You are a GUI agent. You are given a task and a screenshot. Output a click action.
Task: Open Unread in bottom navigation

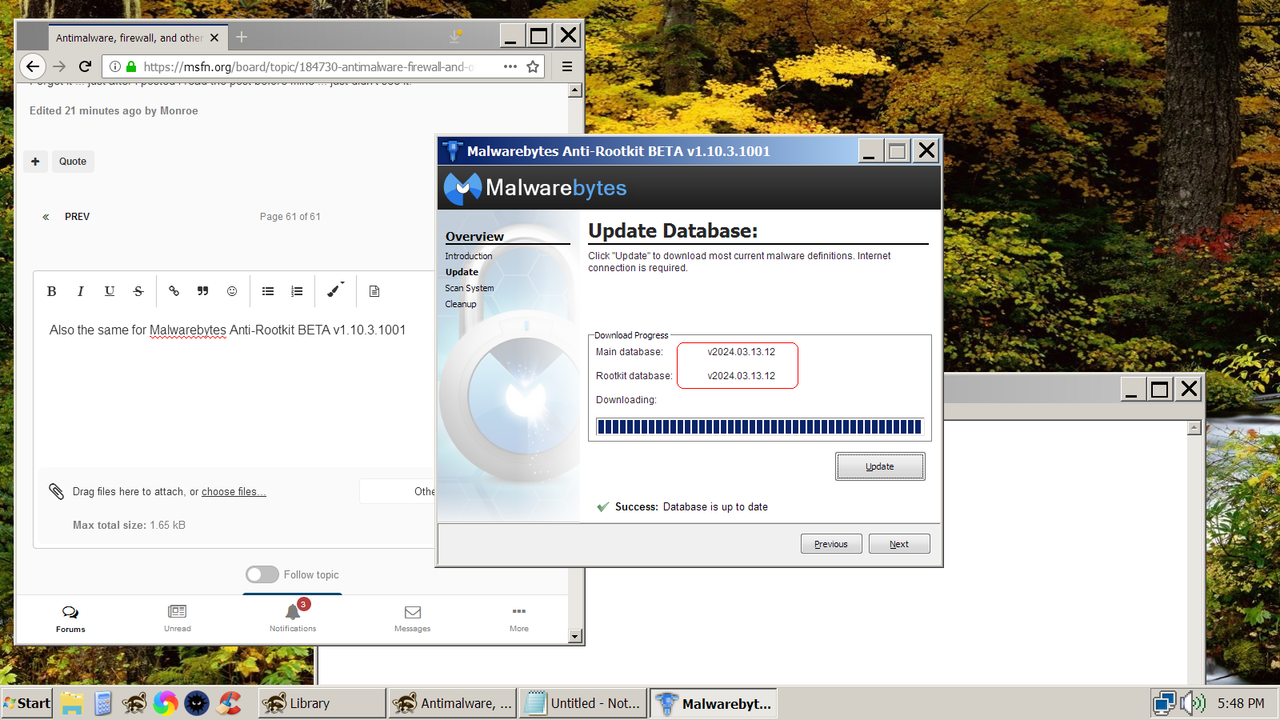coord(177,618)
